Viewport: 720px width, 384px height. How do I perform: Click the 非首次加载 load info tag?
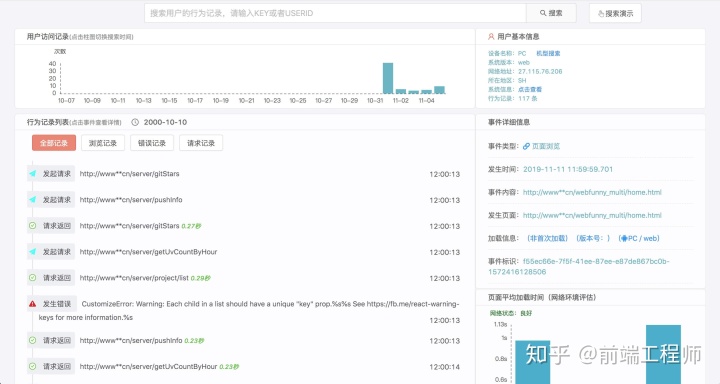tap(547, 238)
